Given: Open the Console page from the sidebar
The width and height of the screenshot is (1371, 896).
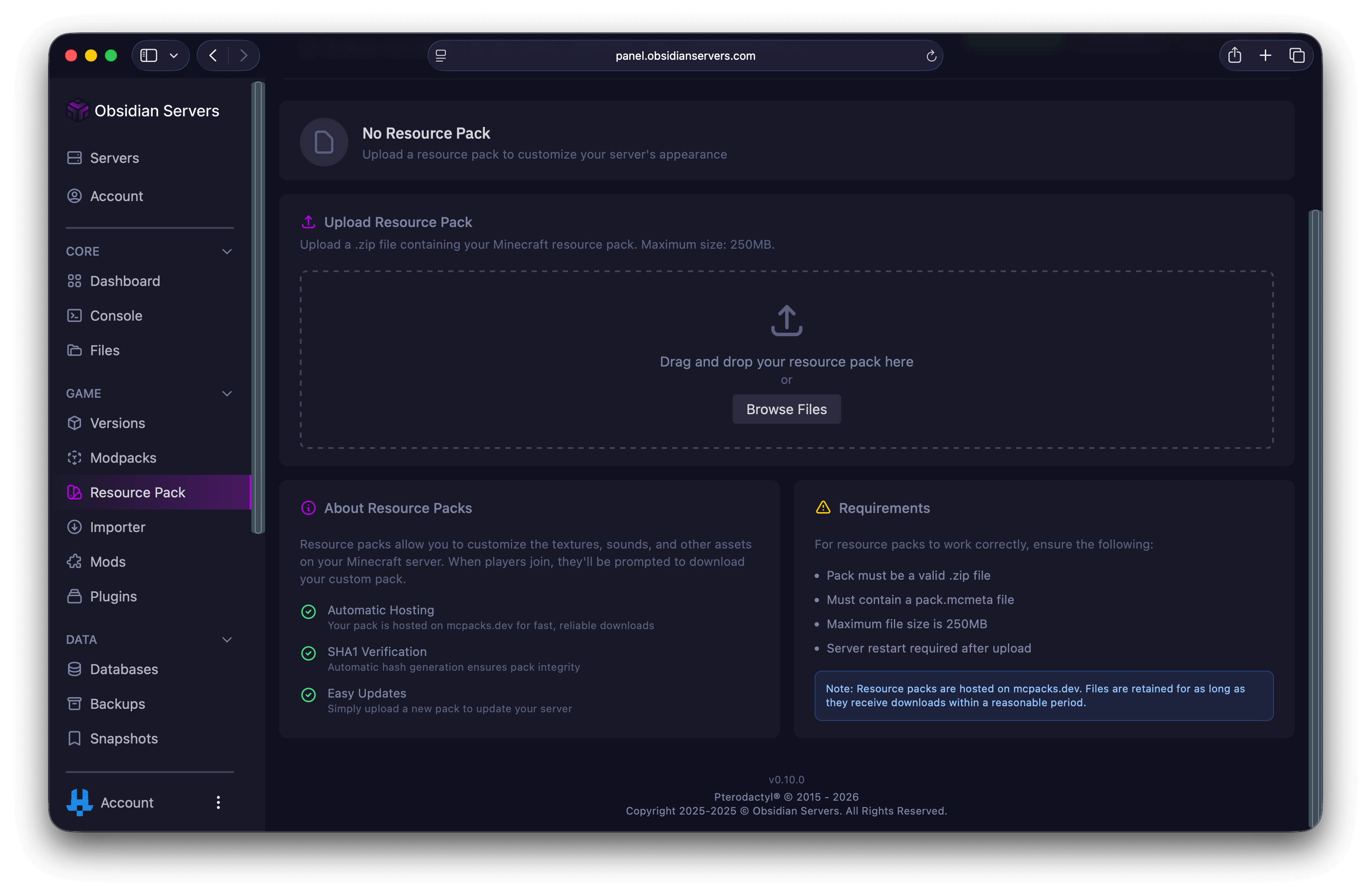Looking at the screenshot, I should point(115,315).
